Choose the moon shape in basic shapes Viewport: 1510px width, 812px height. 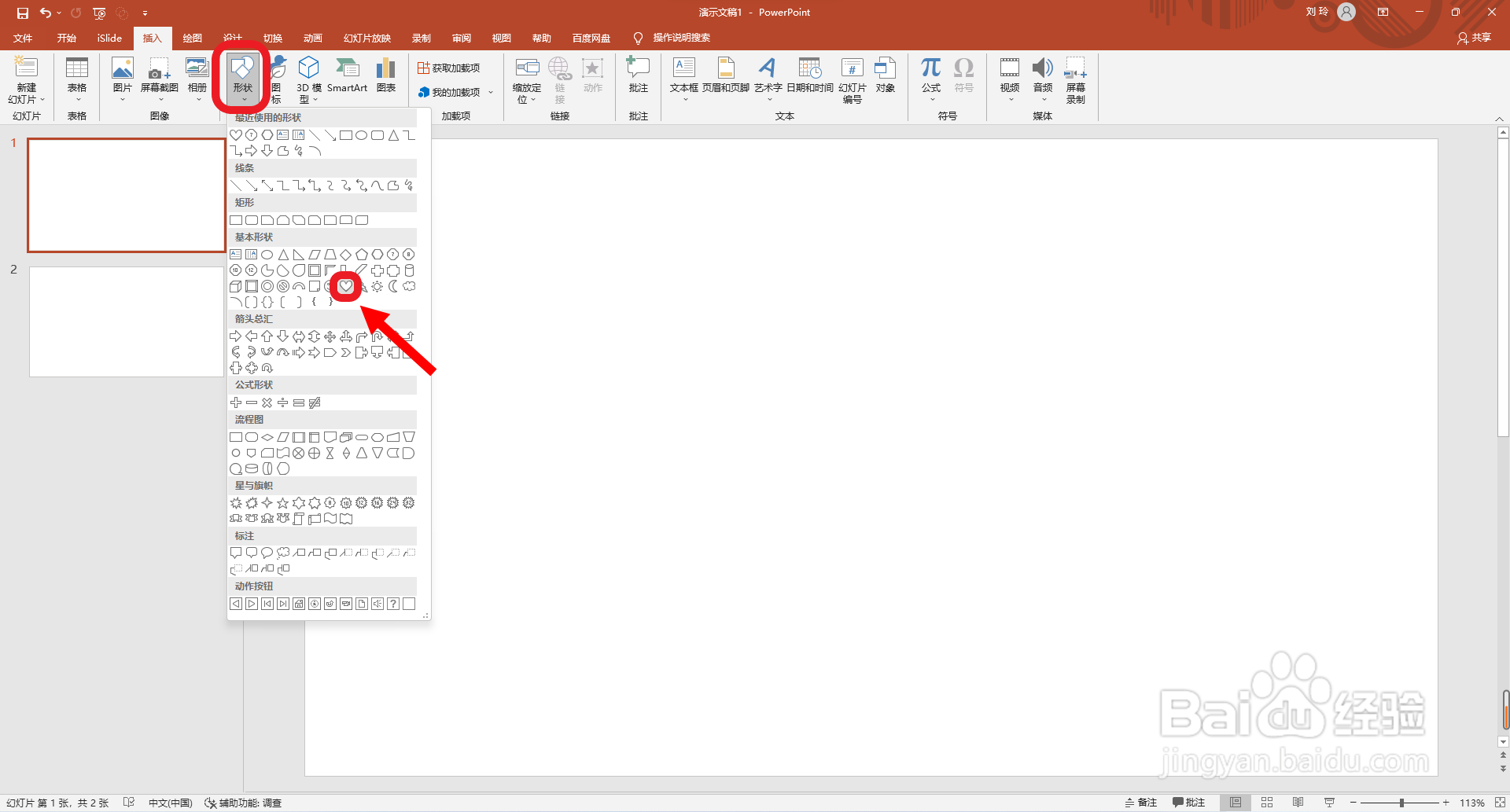coord(393,286)
